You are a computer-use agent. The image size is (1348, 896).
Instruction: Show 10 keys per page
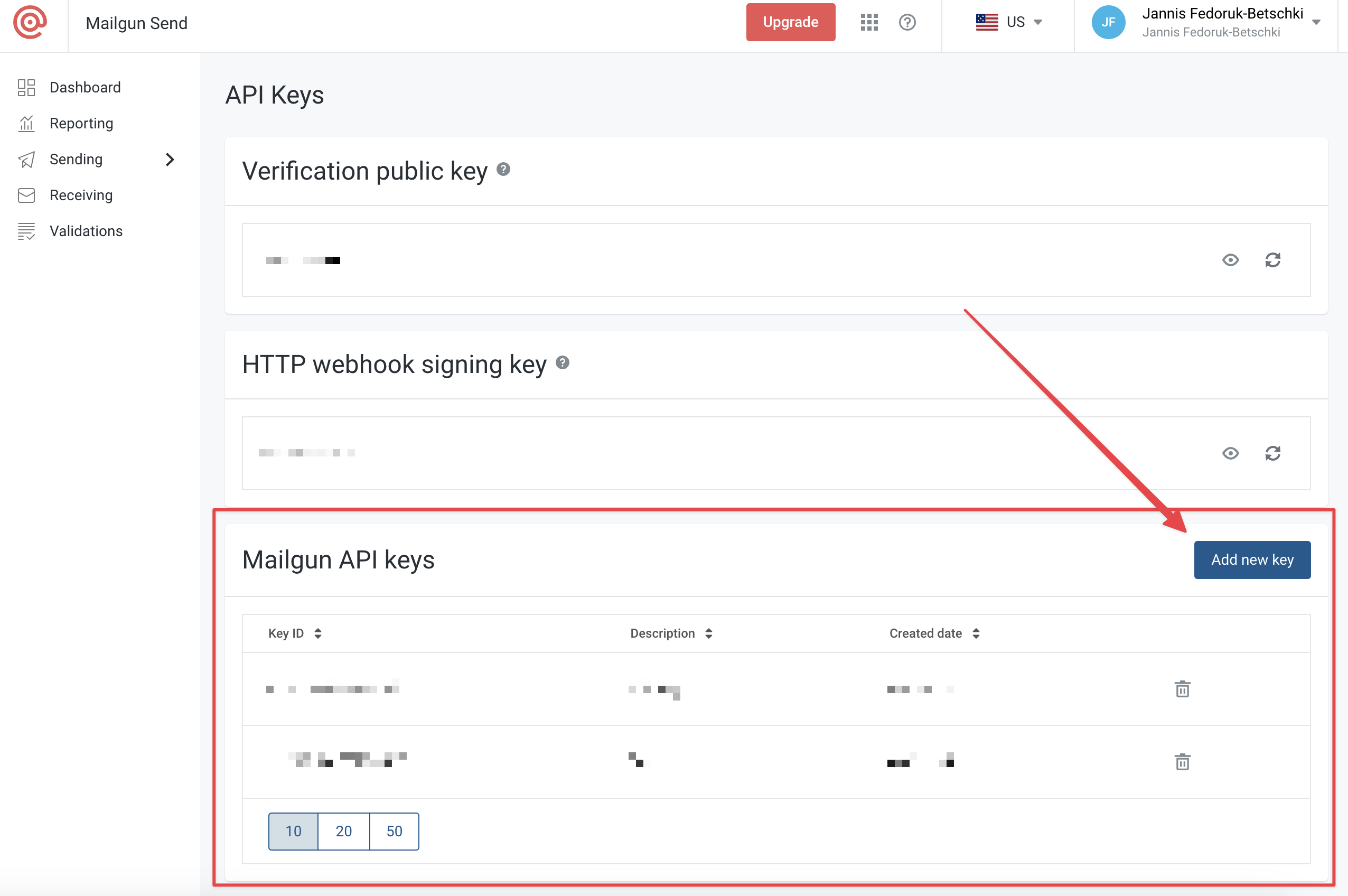293,831
